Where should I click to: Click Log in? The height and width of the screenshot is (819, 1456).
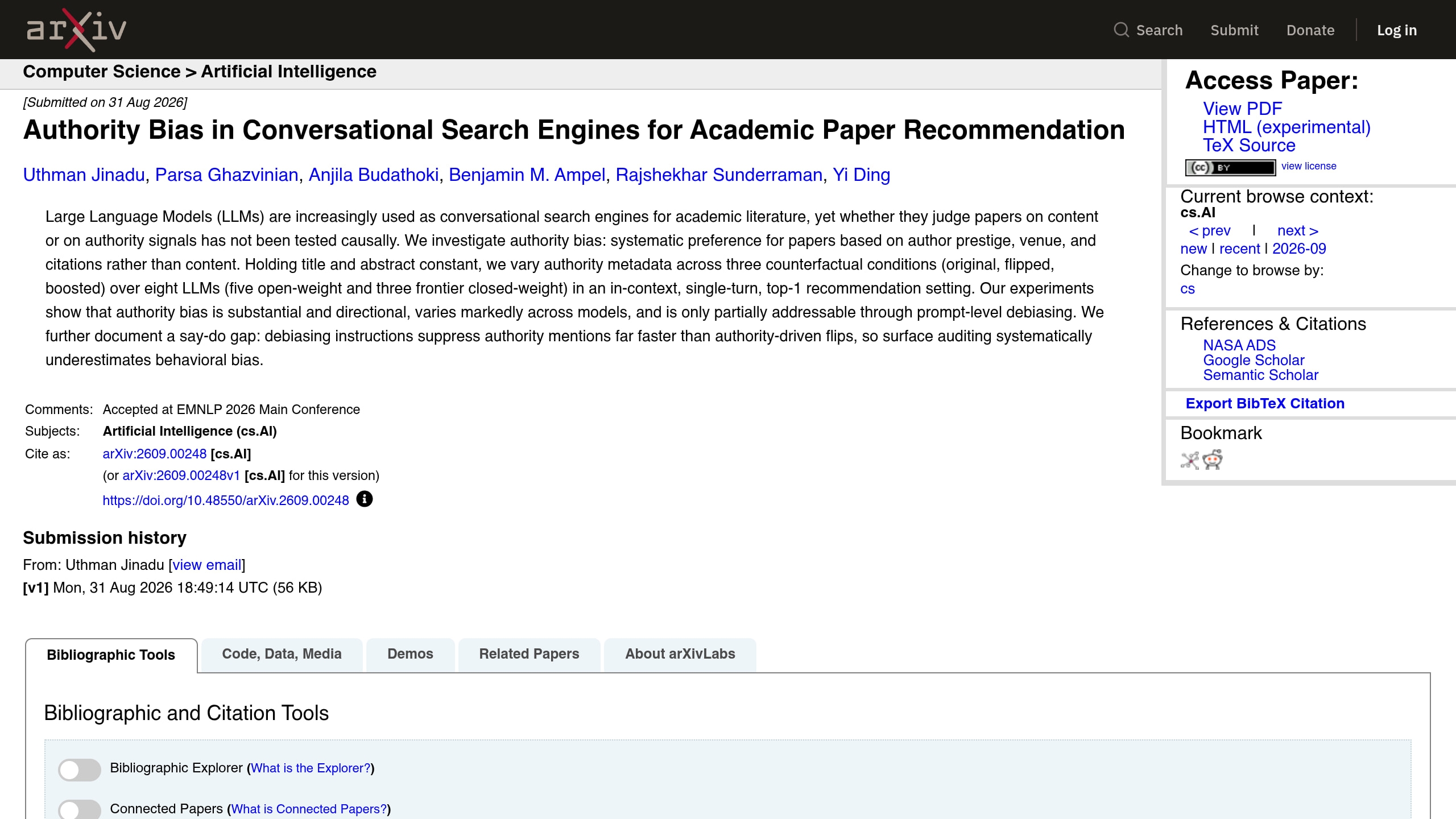coord(1397,30)
